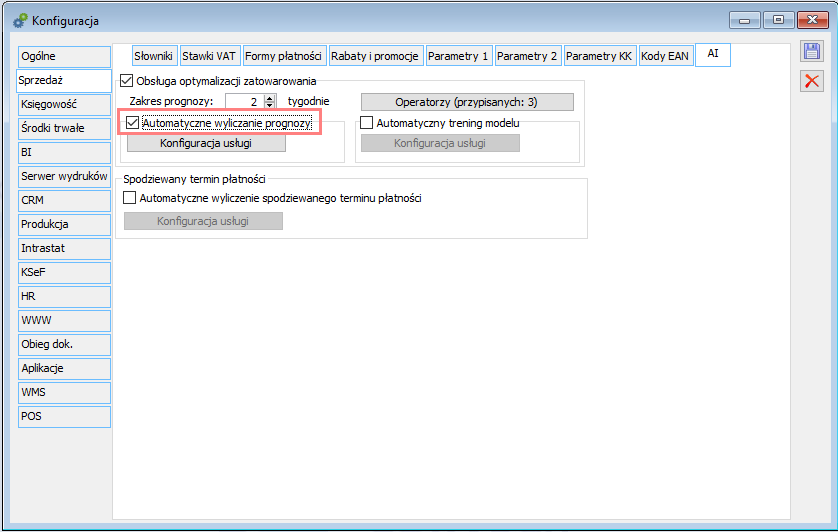Select the Sprzedaż section

pyautogui.click(x=64, y=81)
